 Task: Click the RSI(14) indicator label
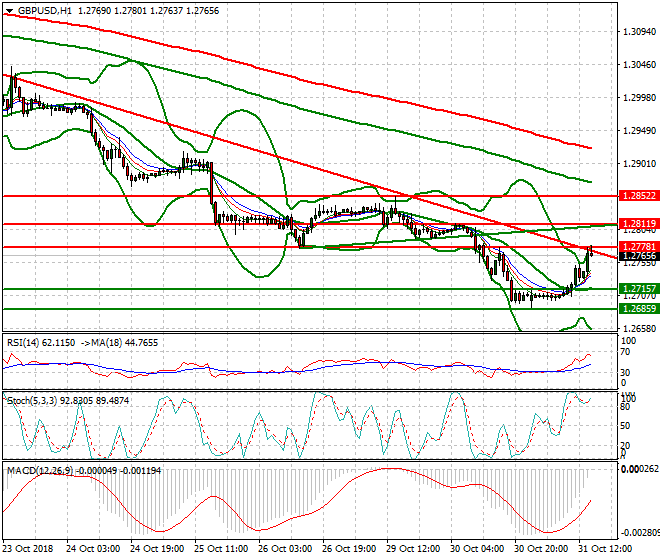24,342
